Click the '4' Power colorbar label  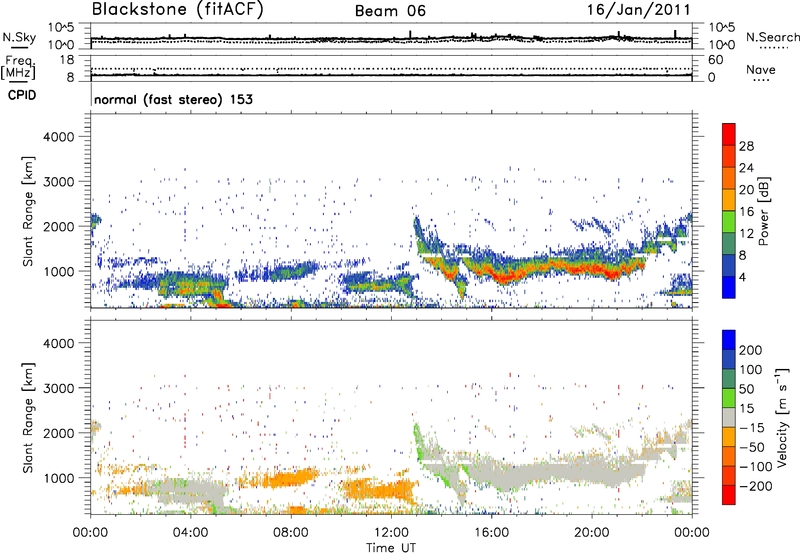point(743,278)
